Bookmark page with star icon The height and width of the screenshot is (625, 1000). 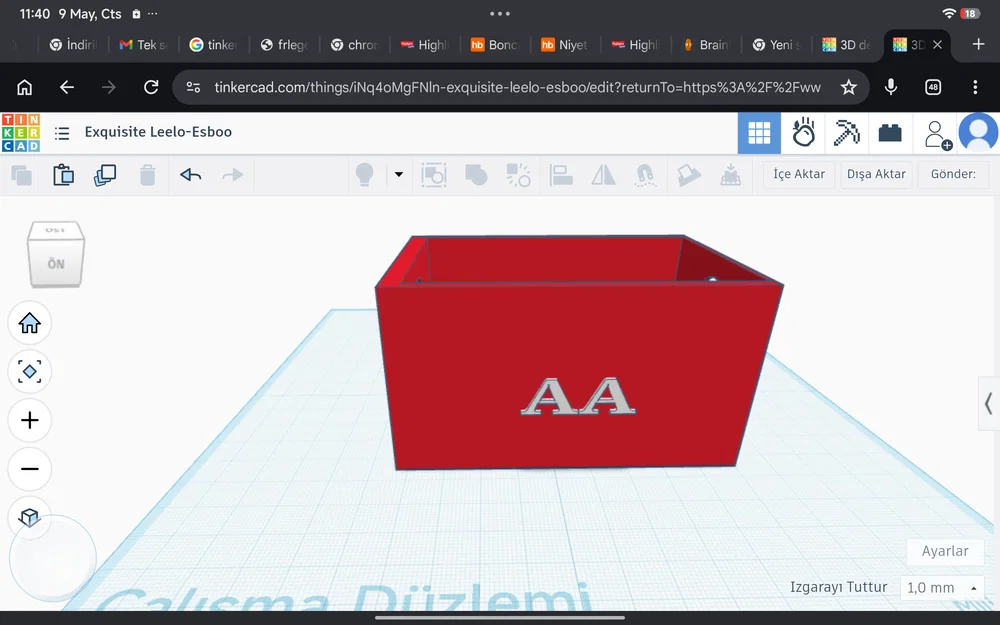click(848, 87)
